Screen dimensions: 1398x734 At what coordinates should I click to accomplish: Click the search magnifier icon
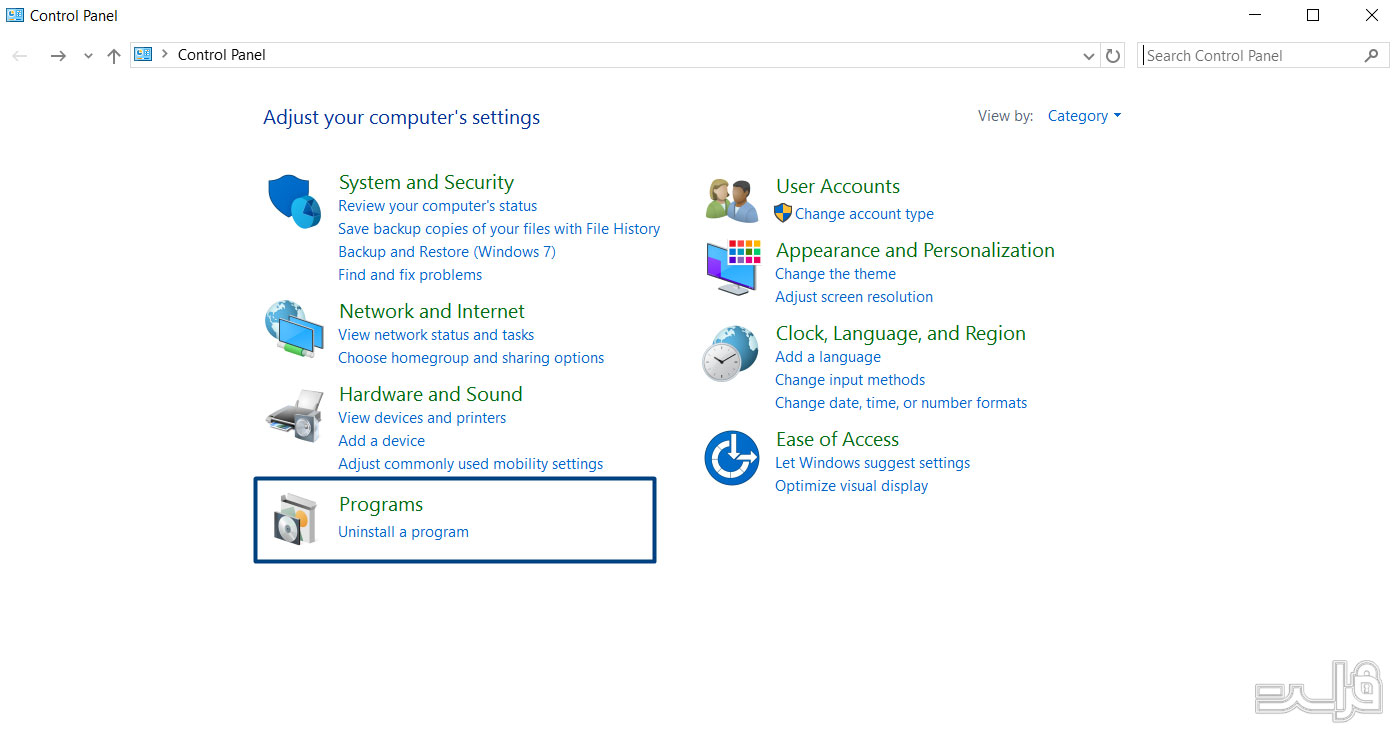(x=1371, y=56)
